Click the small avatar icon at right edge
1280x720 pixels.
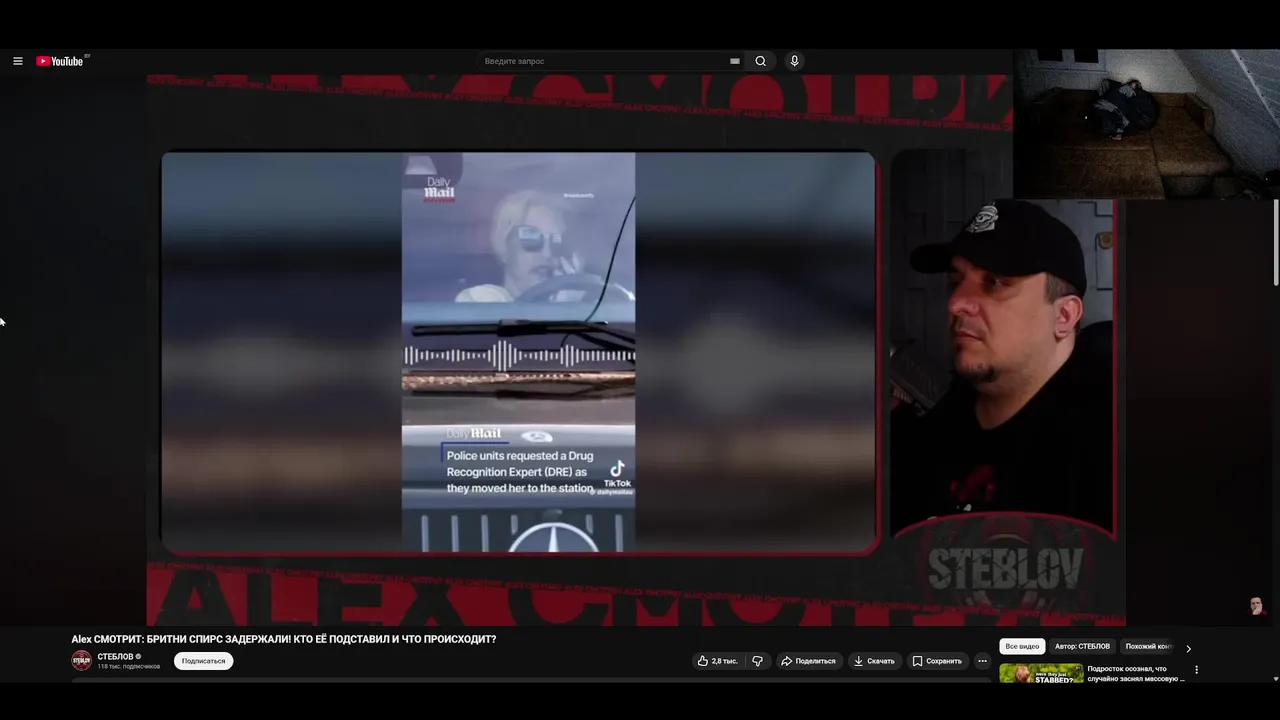click(1256, 605)
